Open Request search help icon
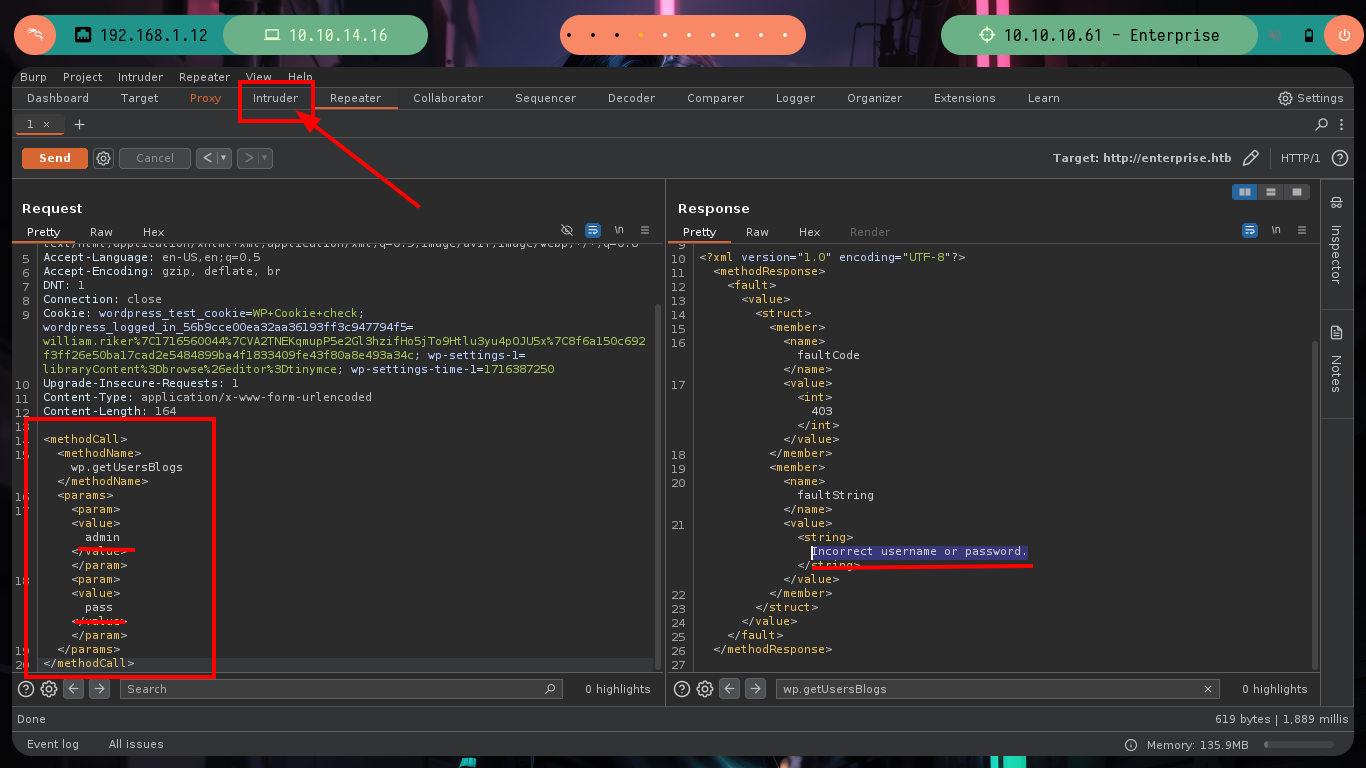The image size is (1366, 768). point(27,689)
